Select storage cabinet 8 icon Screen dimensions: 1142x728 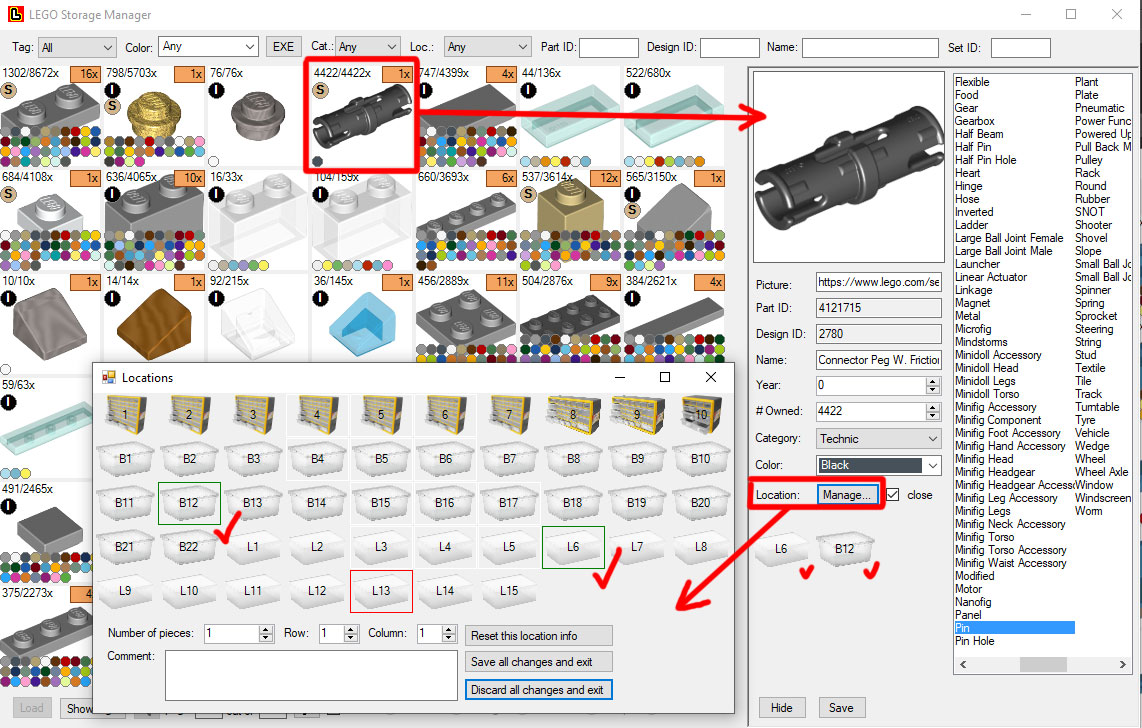point(573,414)
